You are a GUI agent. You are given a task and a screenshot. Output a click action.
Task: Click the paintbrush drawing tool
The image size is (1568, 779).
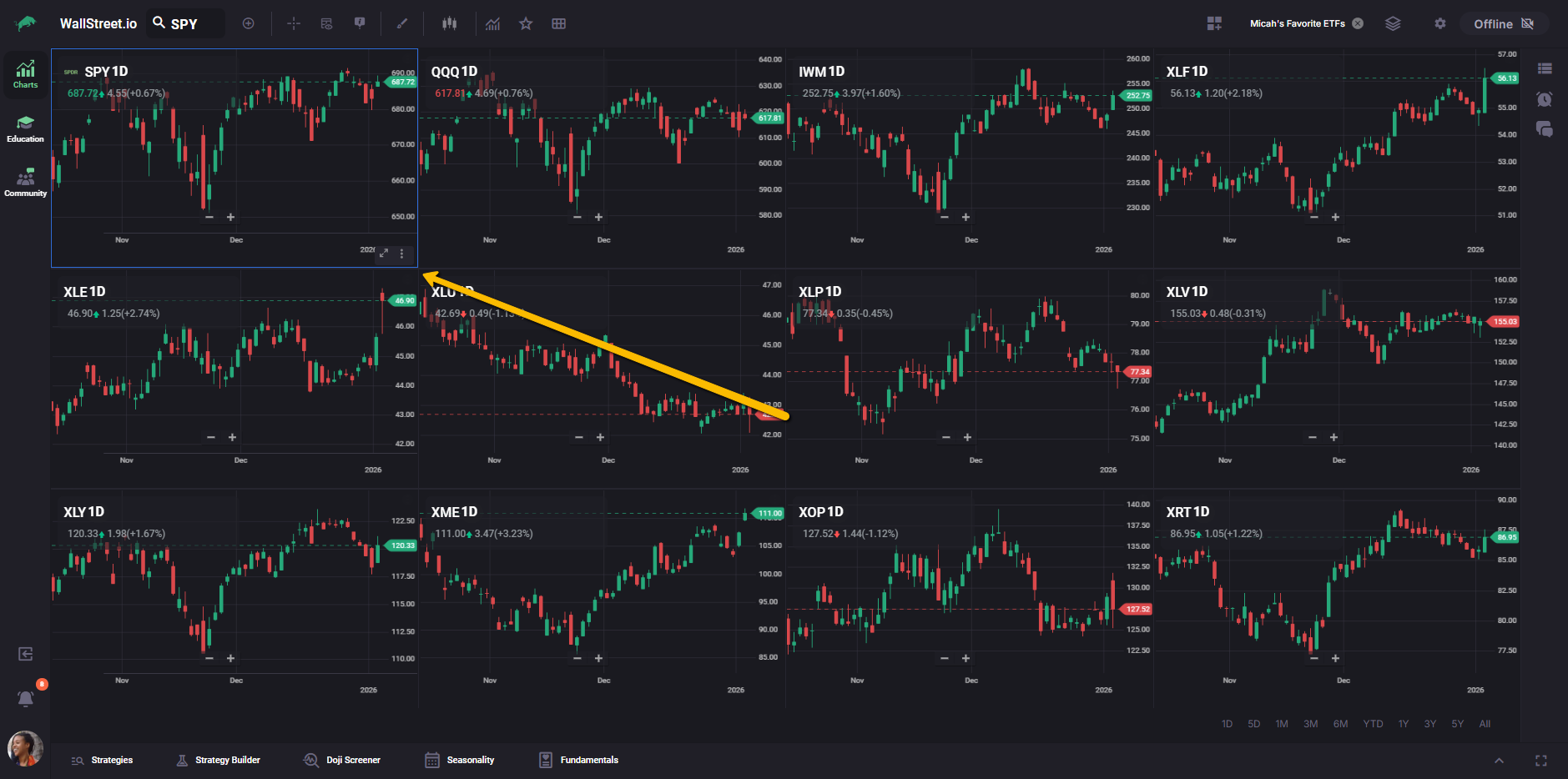click(402, 23)
